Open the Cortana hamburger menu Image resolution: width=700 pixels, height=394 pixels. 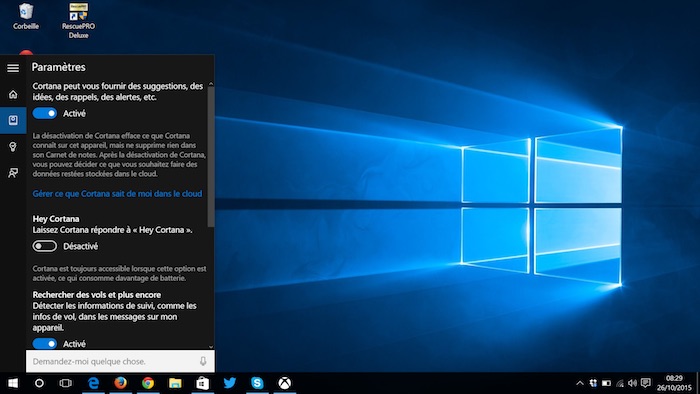[13, 68]
